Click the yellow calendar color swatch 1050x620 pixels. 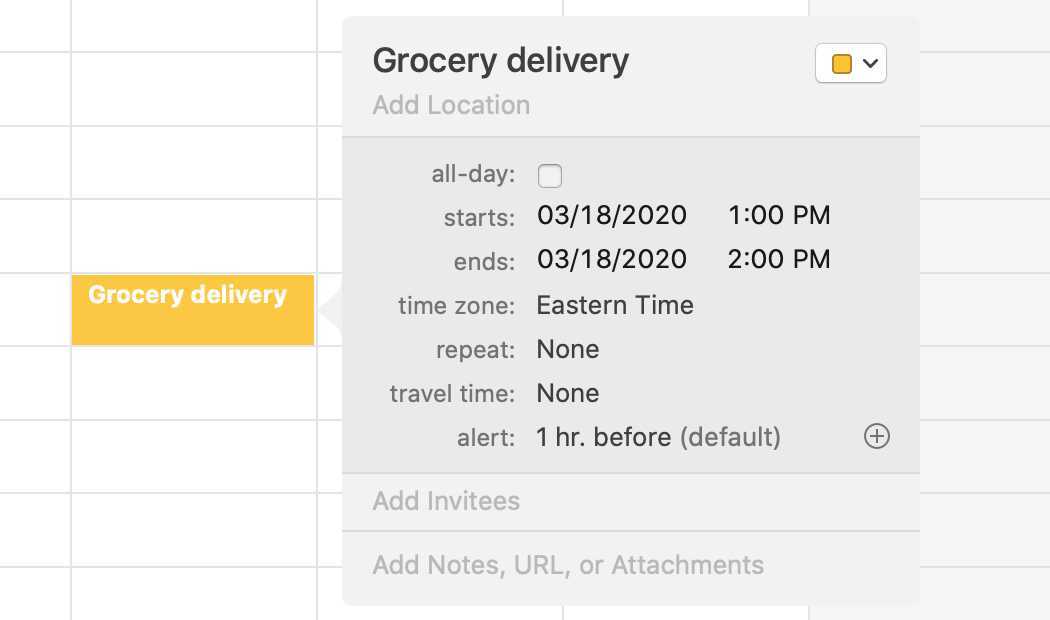tap(842, 64)
